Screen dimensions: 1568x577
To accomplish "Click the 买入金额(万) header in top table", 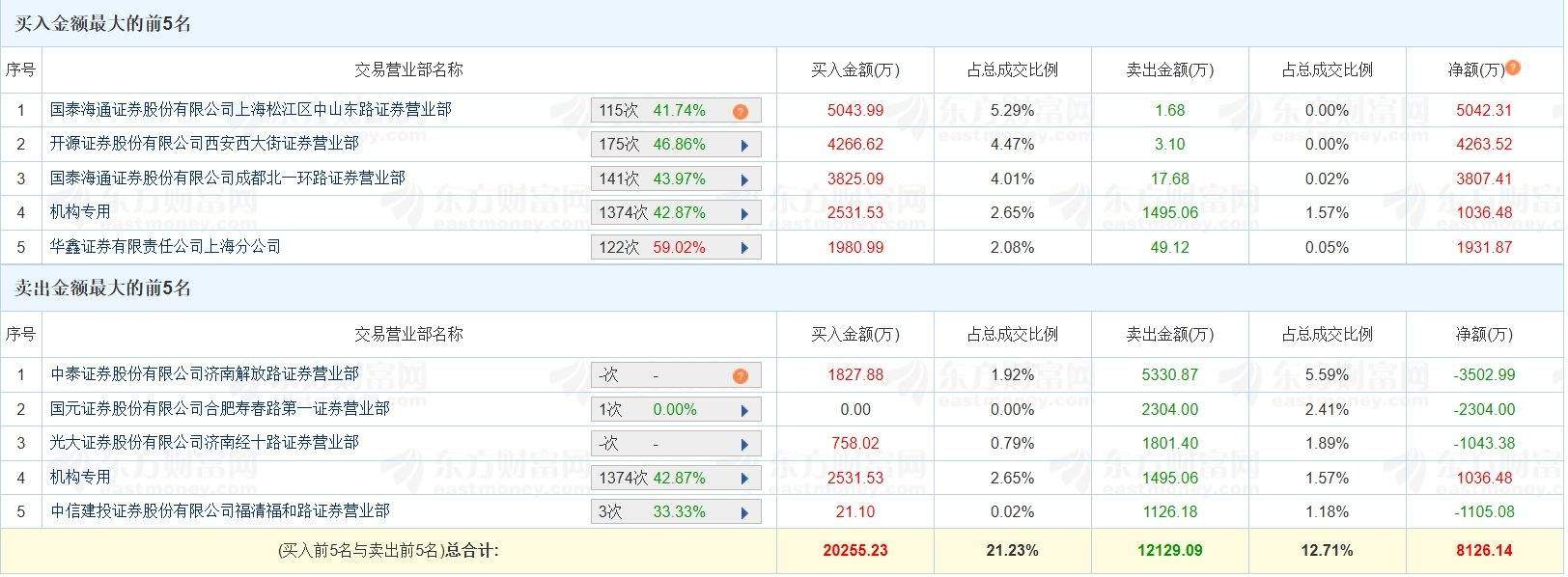I will click(x=855, y=69).
